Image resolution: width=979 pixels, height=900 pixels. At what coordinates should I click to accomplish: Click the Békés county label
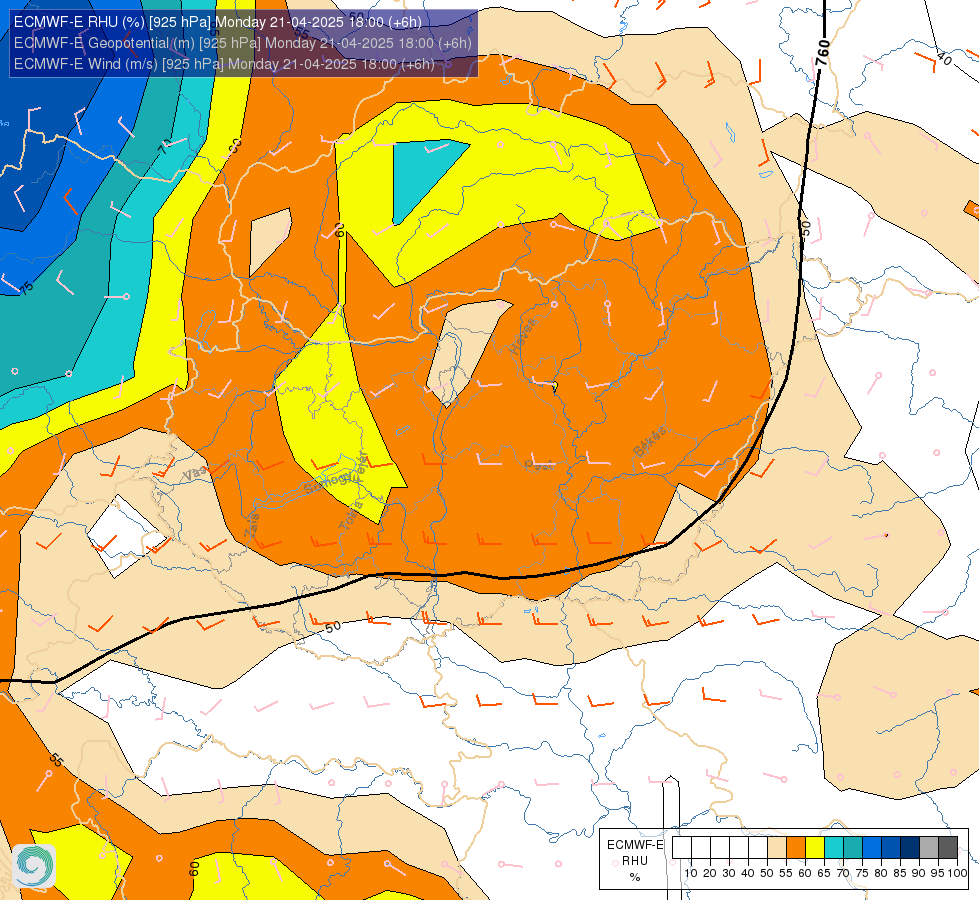click(x=650, y=442)
